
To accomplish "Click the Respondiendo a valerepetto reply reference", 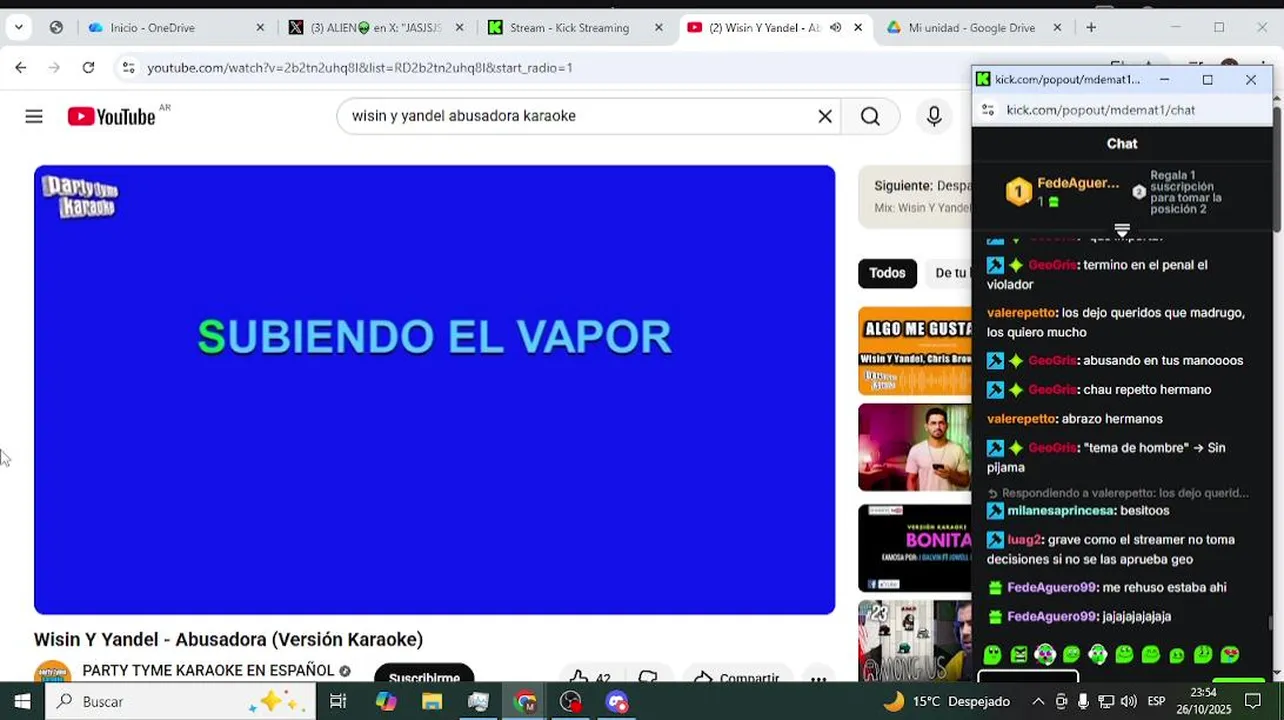I will tap(1118, 493).
